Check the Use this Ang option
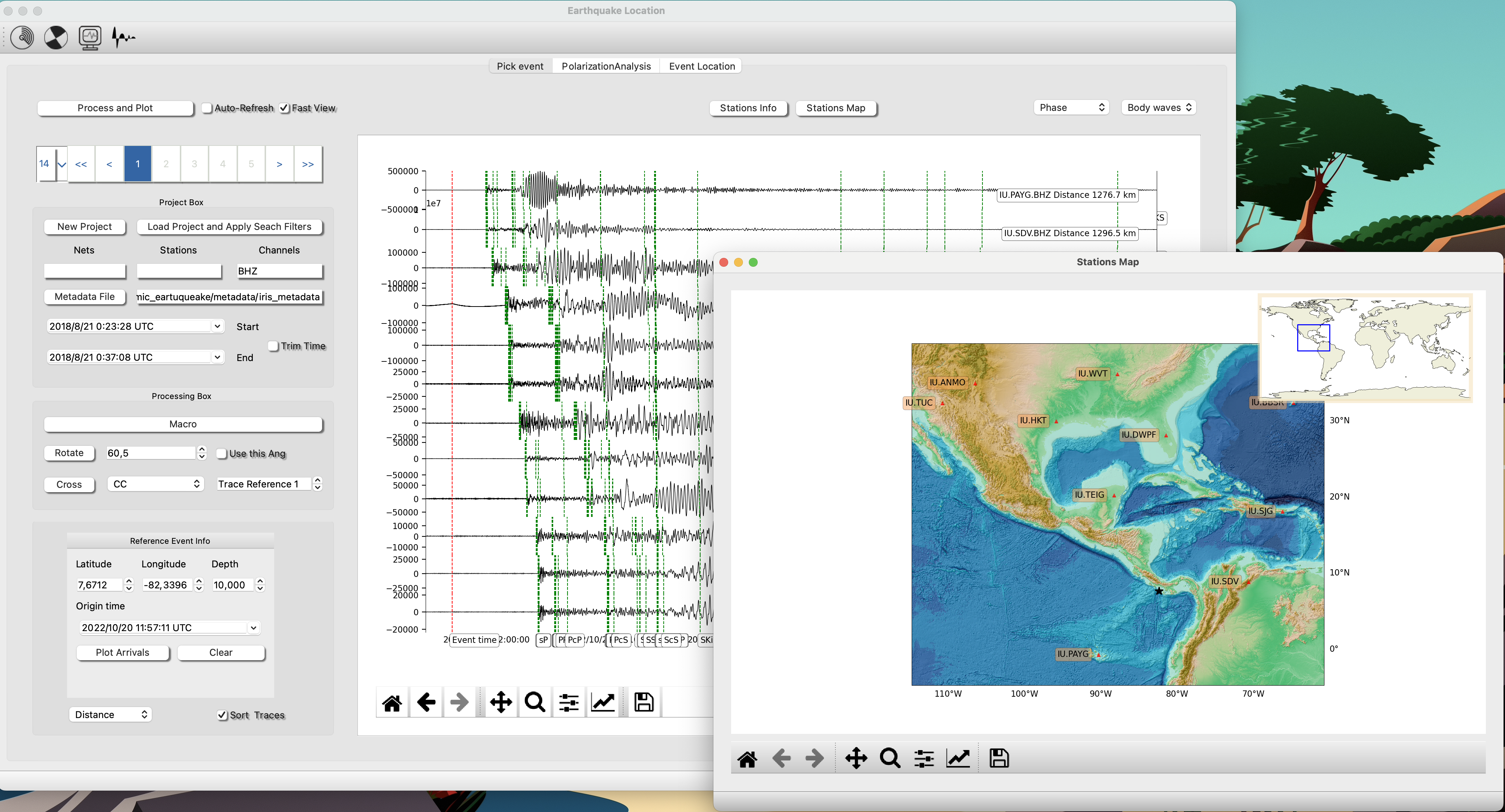 (x=221, y=454)
